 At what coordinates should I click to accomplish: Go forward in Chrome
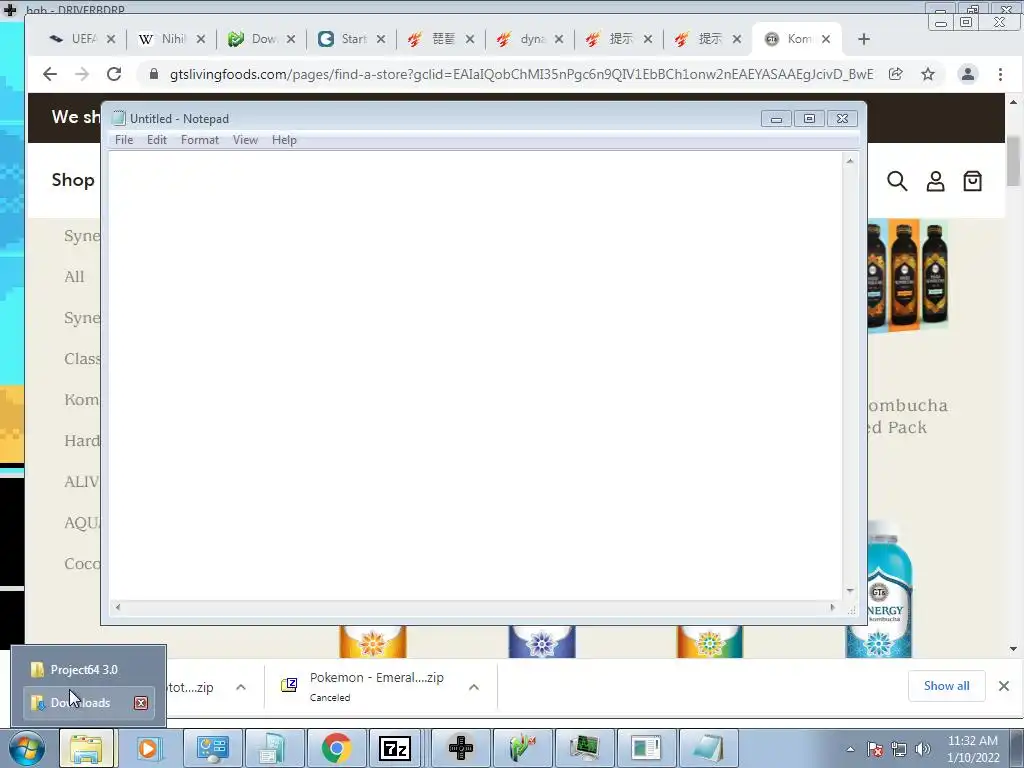pyautogui.click(x=82, y=74)
